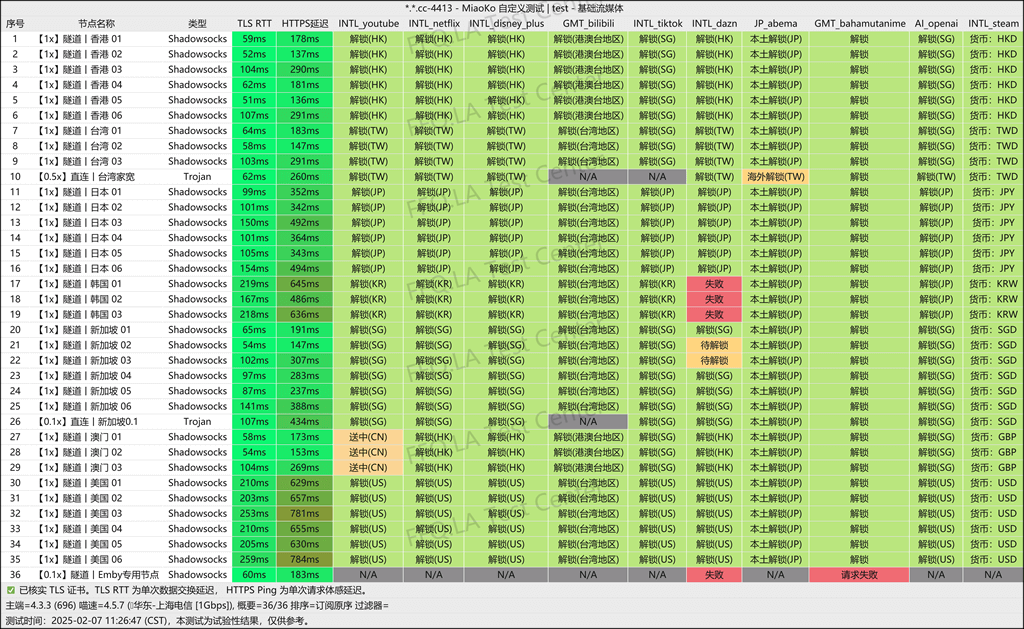Select the Emby专用节点 row name
The width and height of the screenshot is (1024, 629).
pyautogui.click(x=97, y=575)
